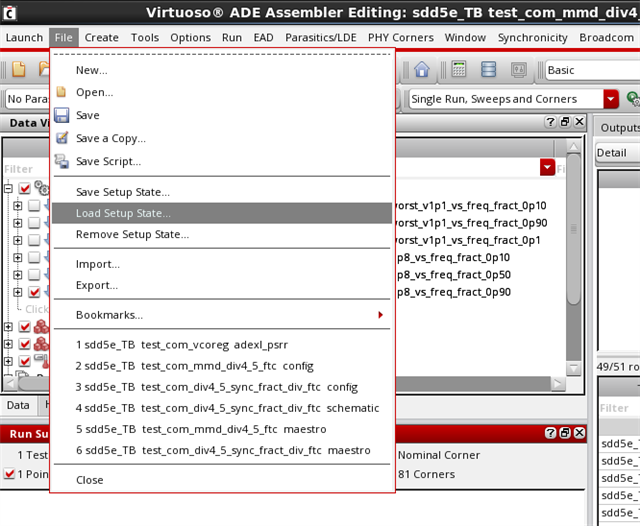
Task: Check the first unchecked test checkbox
Action: (34, 206)
